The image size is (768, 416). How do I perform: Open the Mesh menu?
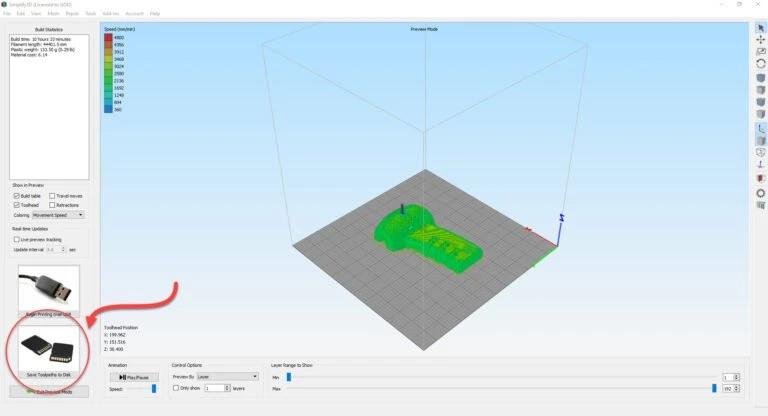click(x=50, y=13)
